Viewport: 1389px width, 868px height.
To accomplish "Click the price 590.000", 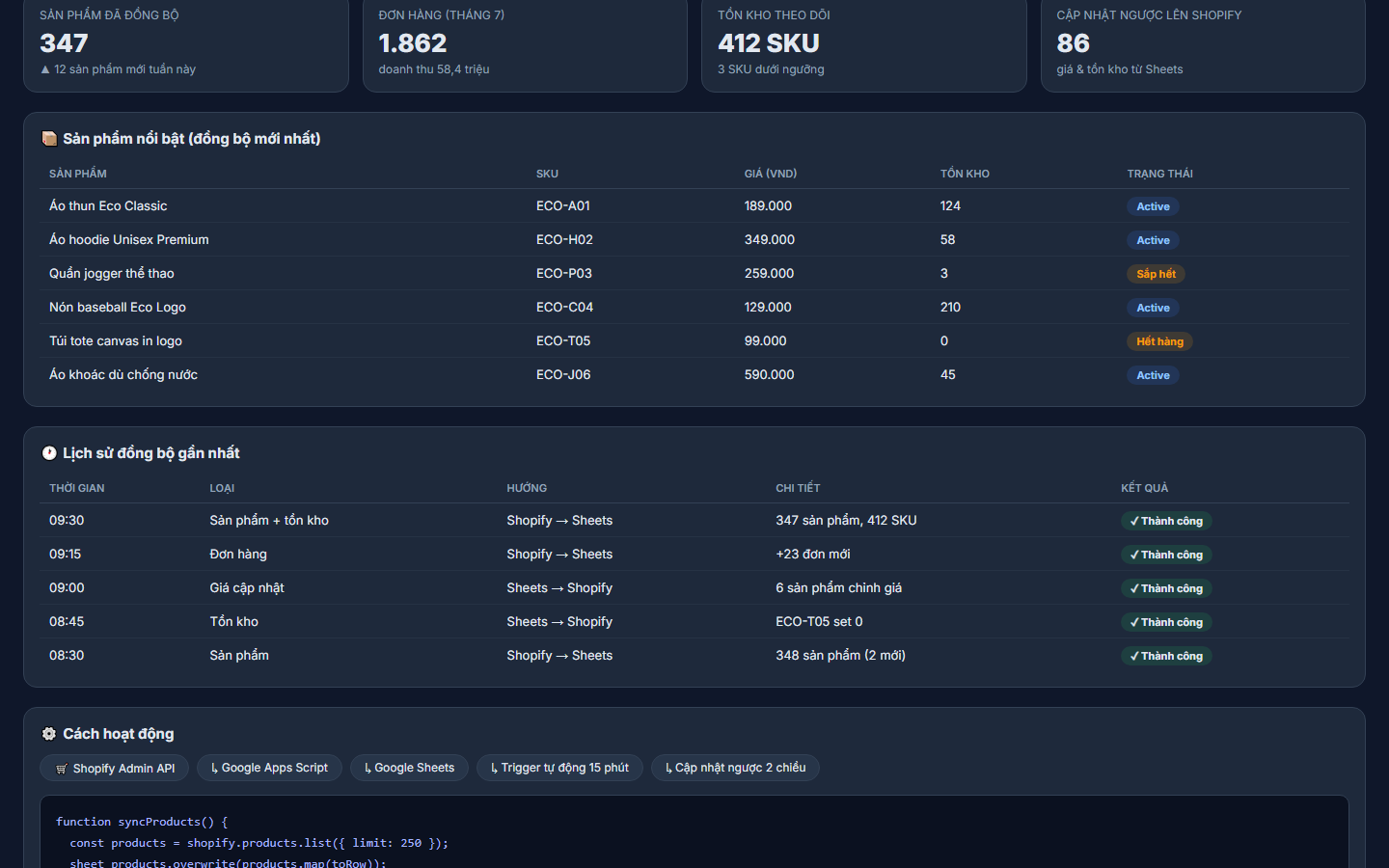I will tap(770, 375).
